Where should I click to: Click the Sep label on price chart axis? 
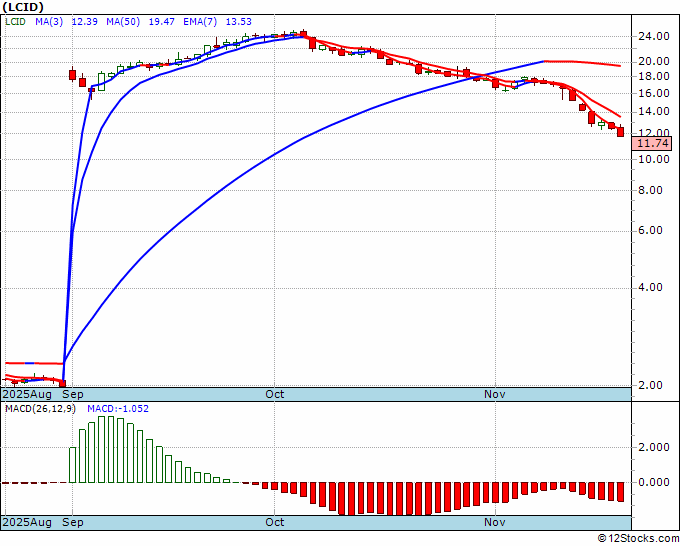(73, 394)
